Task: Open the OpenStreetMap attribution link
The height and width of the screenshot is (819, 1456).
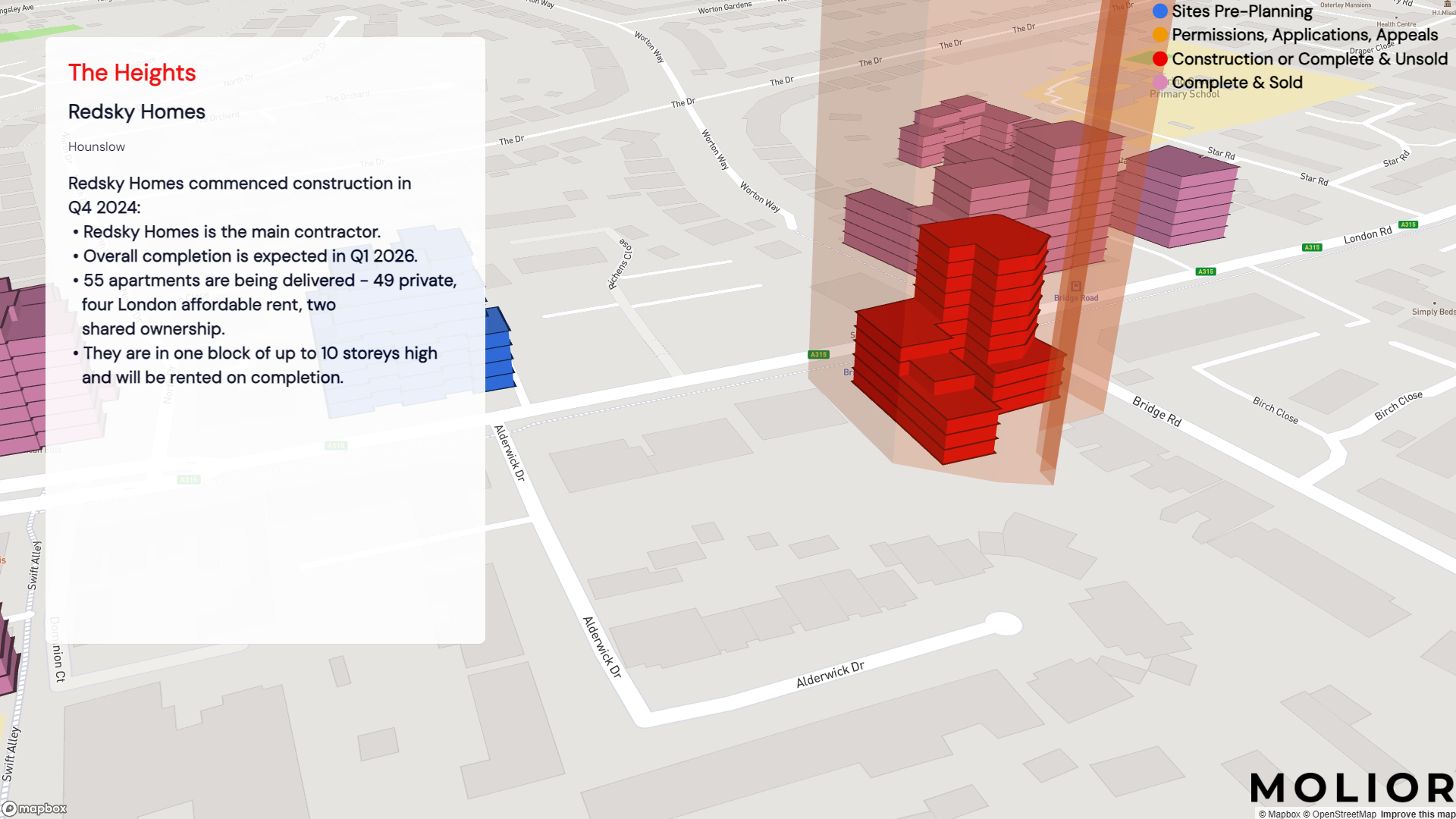Action: tap(1339, 814)
